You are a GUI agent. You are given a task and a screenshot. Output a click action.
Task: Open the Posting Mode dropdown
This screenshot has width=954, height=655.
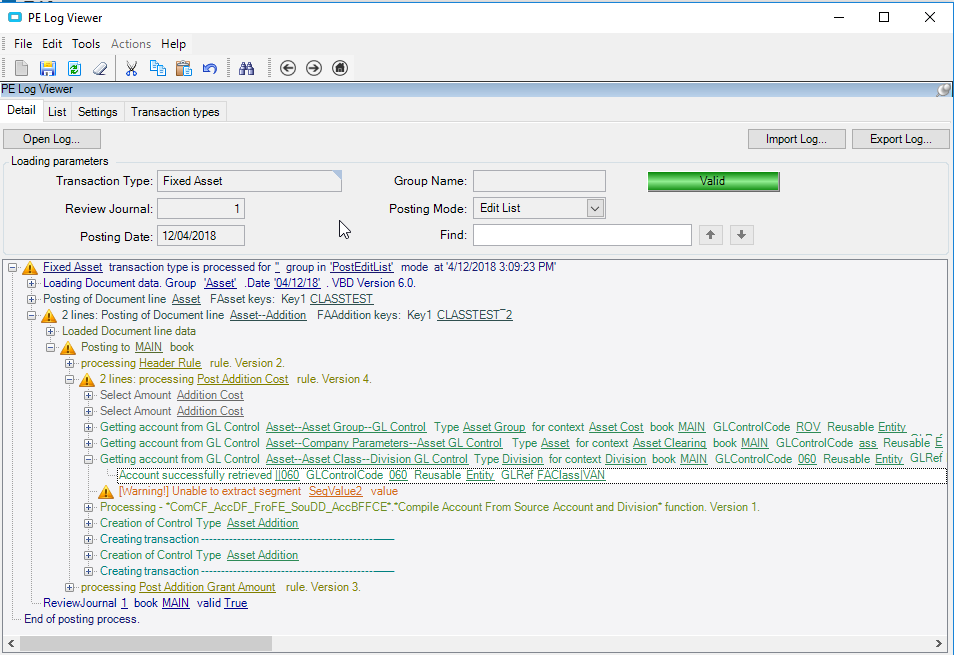coord(595,209)
